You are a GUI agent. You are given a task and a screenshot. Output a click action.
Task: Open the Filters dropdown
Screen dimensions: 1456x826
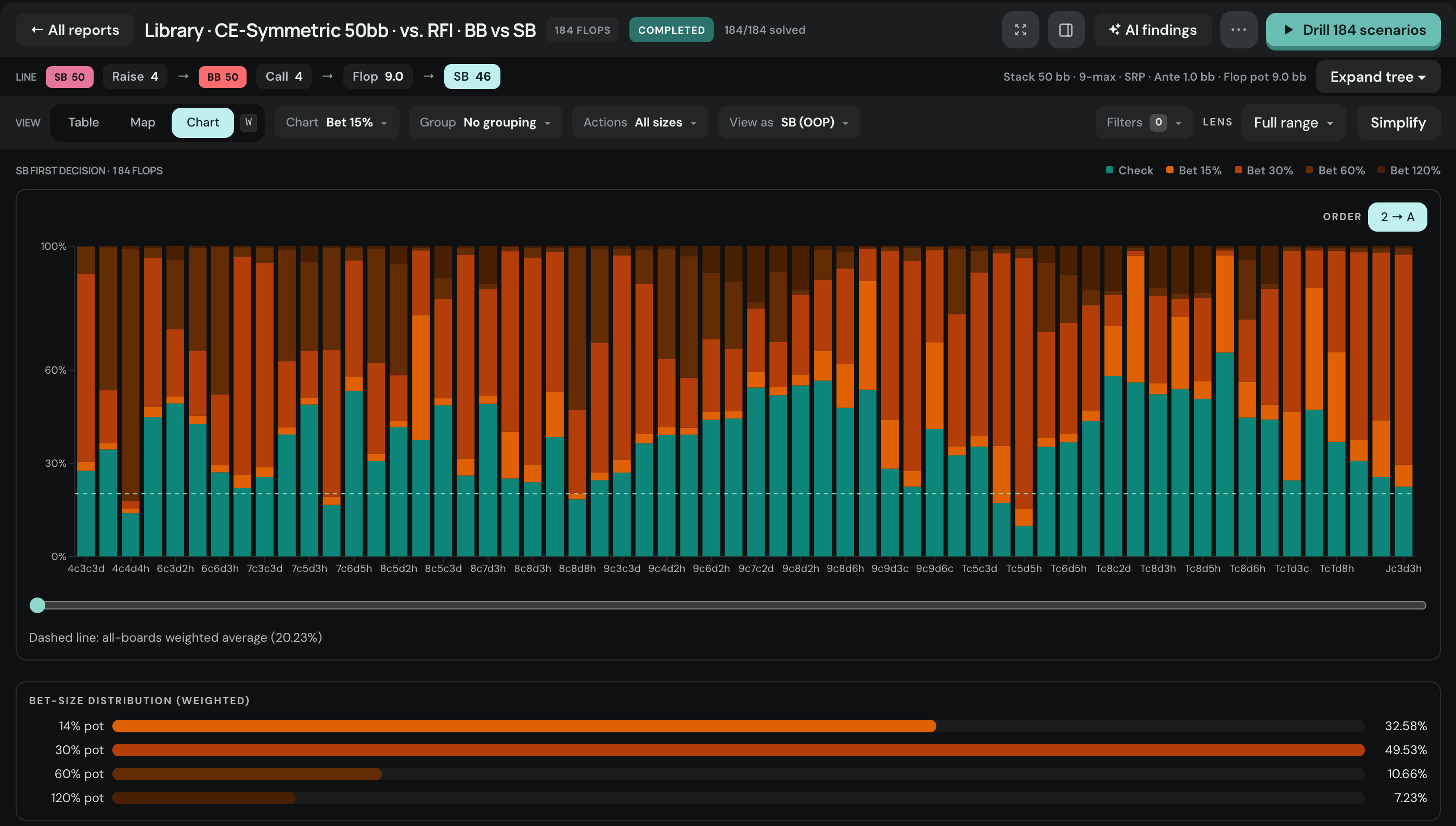1143,122
